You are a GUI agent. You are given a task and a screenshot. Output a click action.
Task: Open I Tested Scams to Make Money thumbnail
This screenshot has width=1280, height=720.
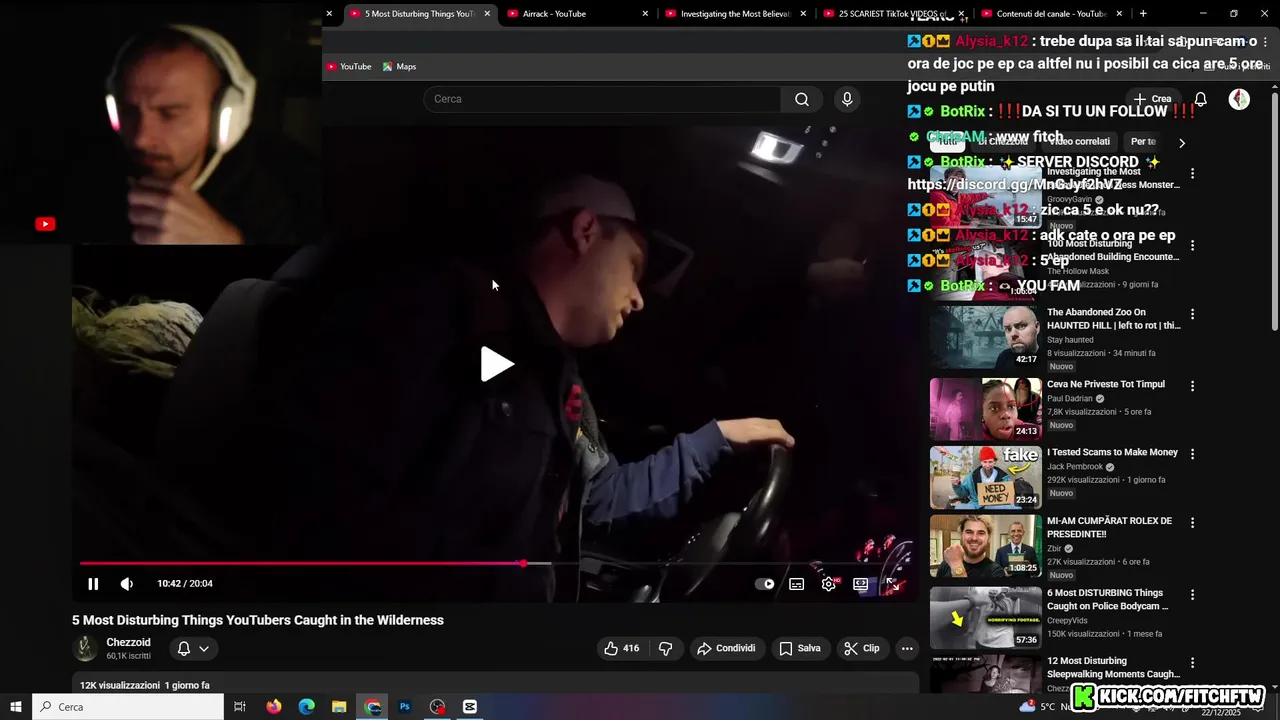point(985,478)
